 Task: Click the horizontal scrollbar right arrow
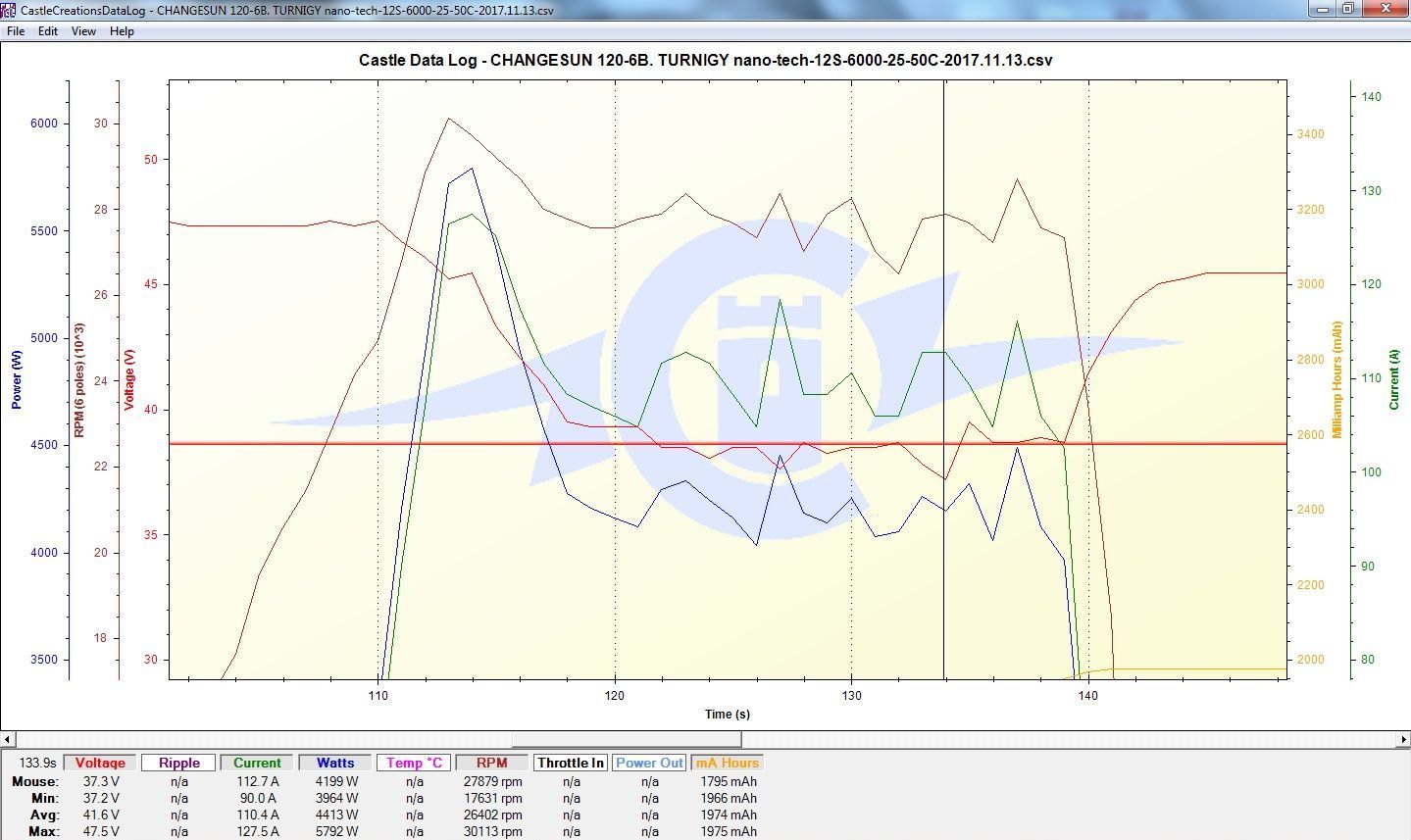tap(1403, 739)
